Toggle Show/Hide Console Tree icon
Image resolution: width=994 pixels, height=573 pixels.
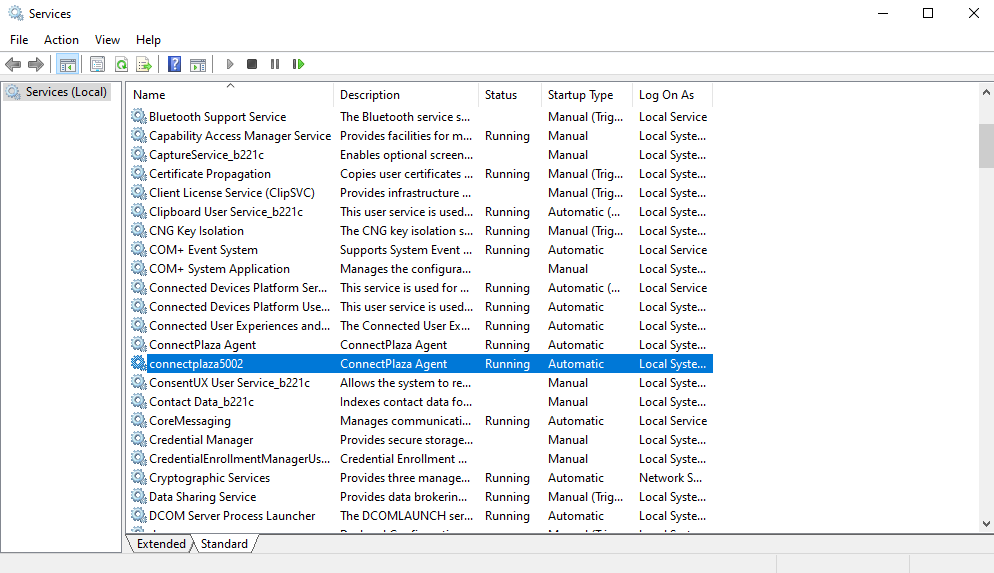67,64
